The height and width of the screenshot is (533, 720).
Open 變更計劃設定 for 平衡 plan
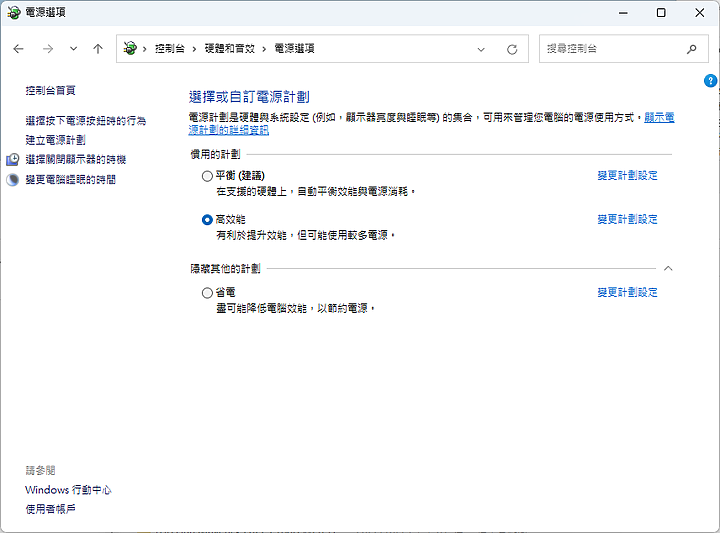(627, 175)
